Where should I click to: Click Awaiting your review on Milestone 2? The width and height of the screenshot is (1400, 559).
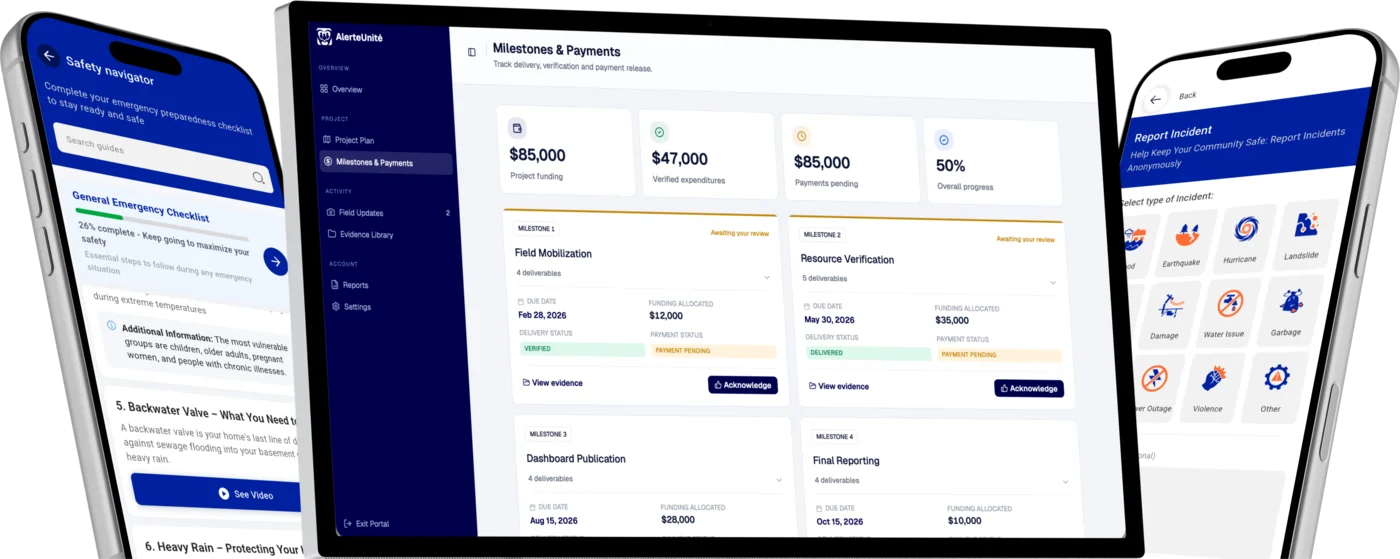tap(1025, 239)
